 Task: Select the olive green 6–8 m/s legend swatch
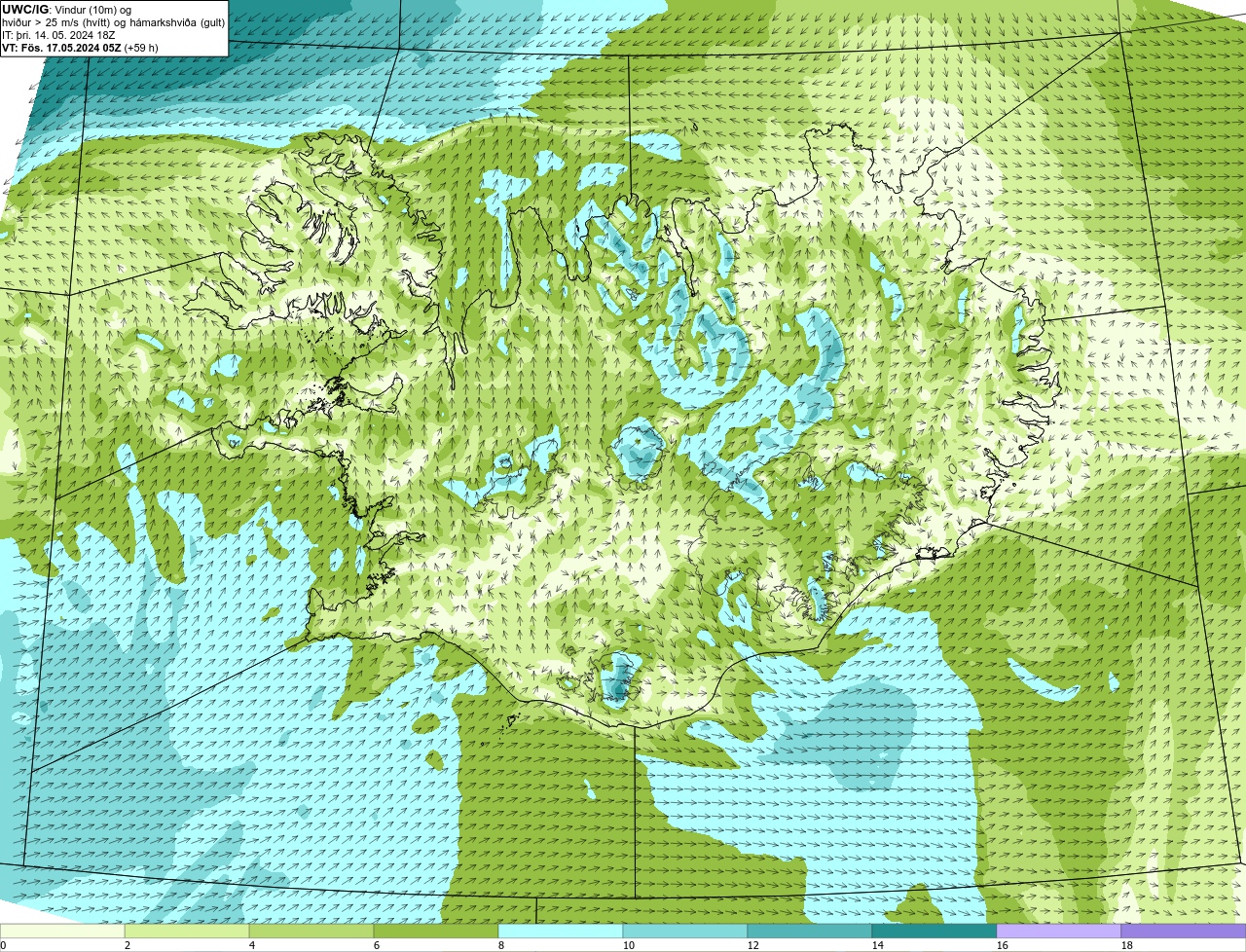pos(436,932)
